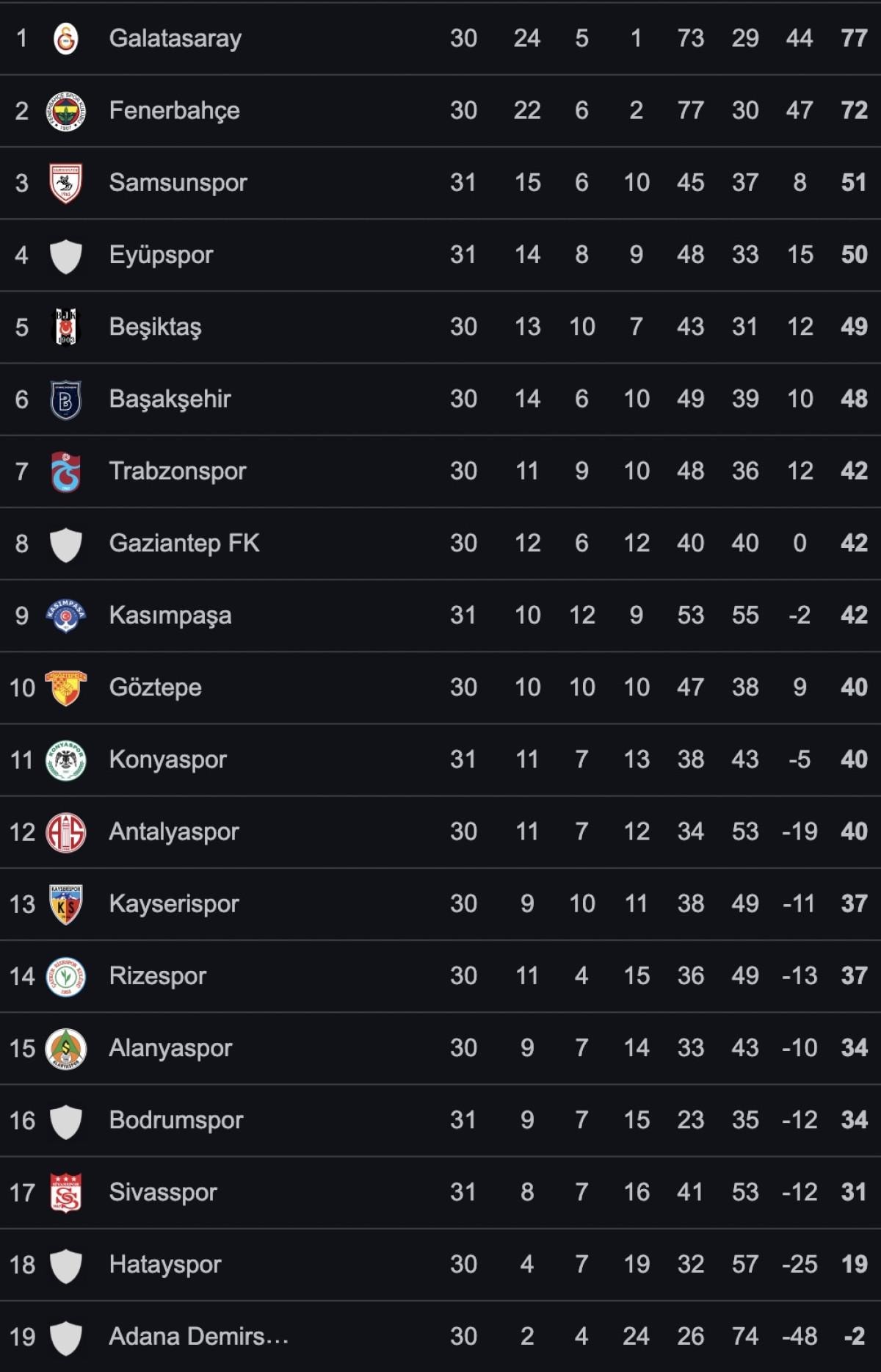Viewport: 881px width, 1372px height.
Task: Open the Eyüpspor team link
Action: click(x=161, y=255)
